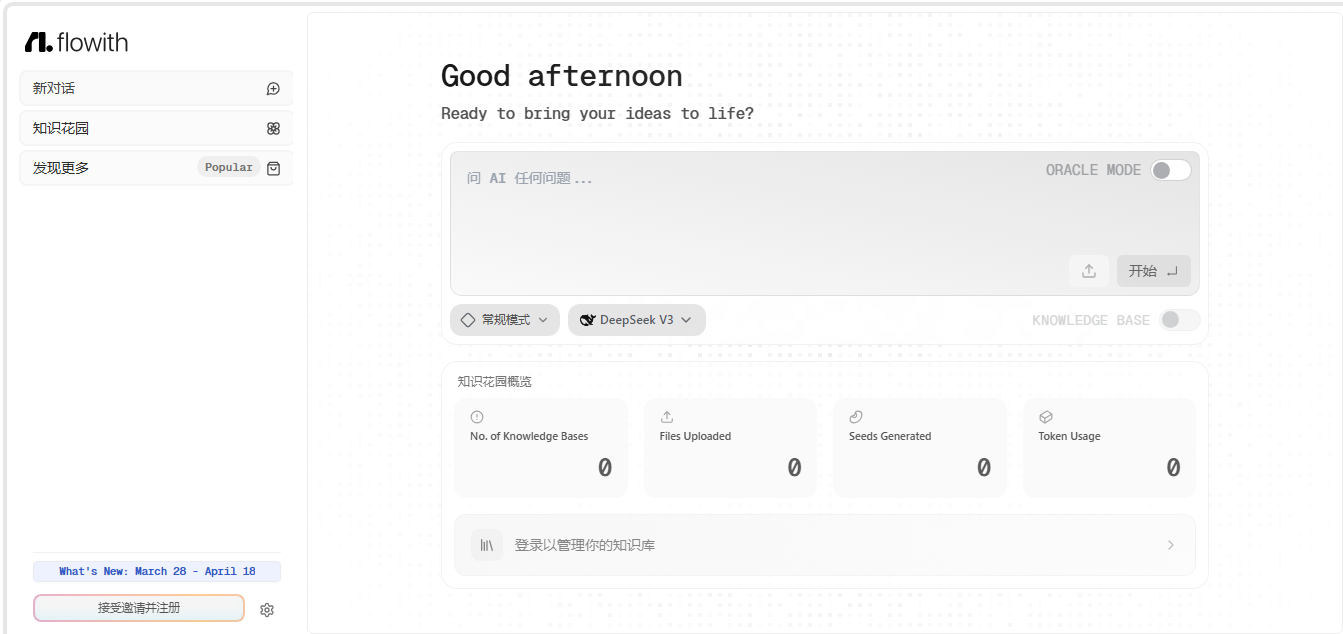The height and width of the screenshot is (634, 1343).
Task: Select 新对话 in the sidebar
Action: pyautogui.click(x=156, y=88)
